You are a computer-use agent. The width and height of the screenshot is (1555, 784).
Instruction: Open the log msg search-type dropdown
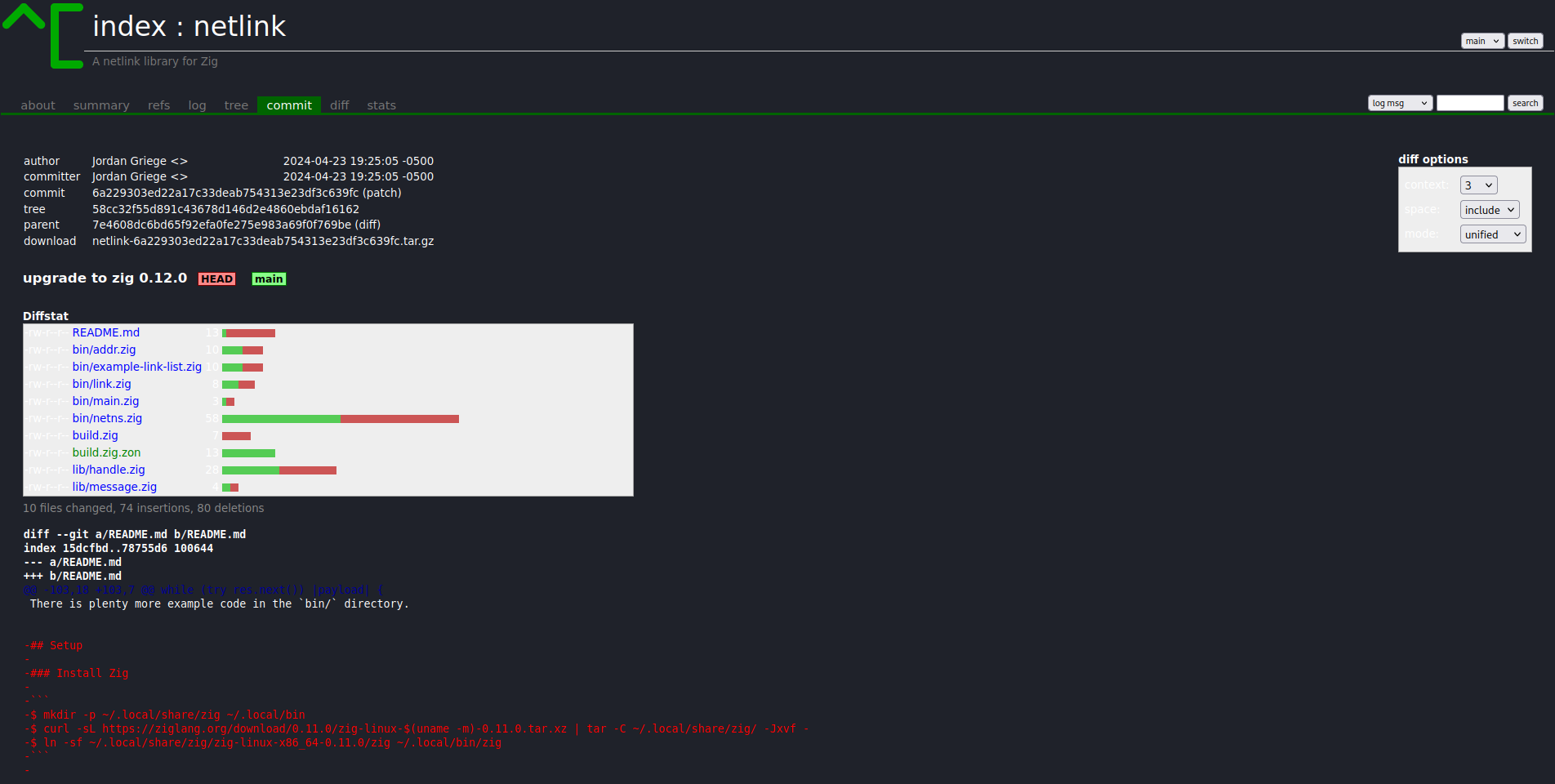[x=1400, y=103]
